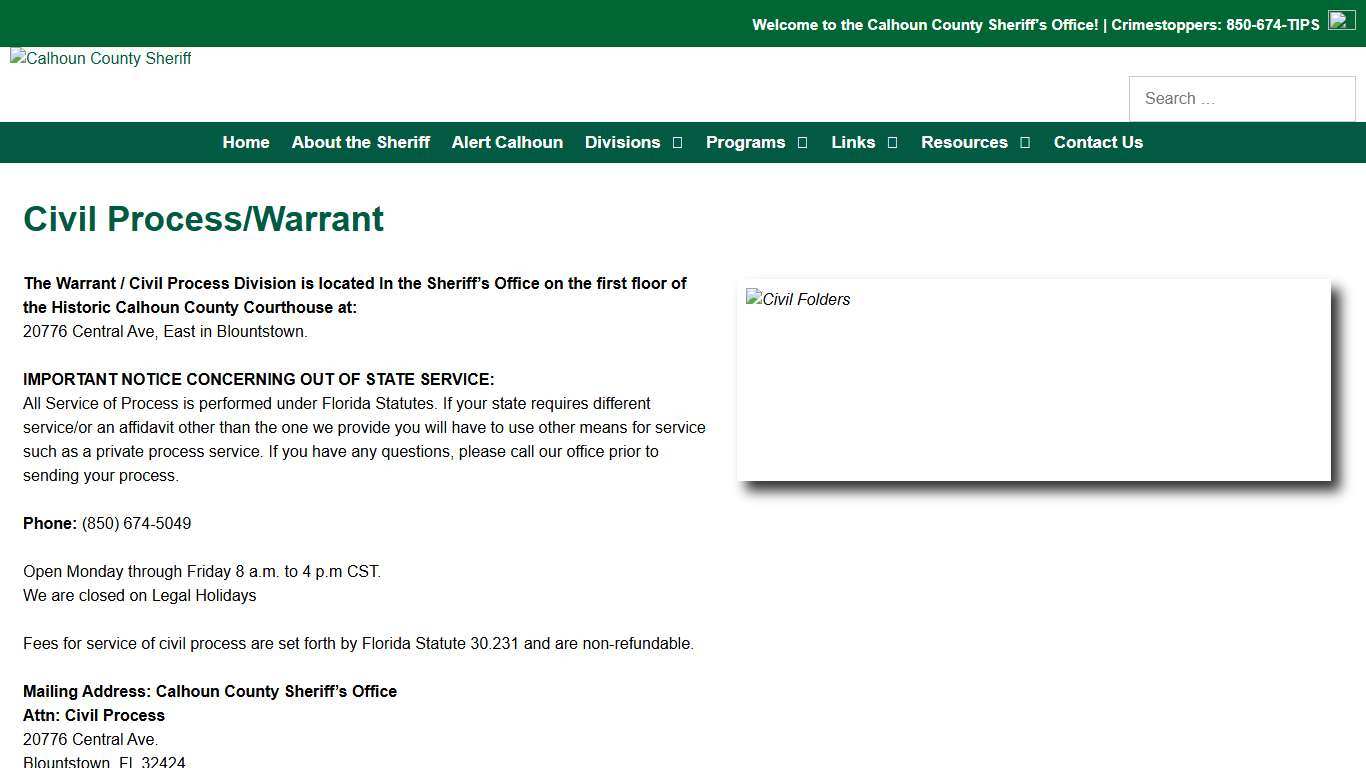Select the Home navigation item
Viewport: 1366px width, 768px height.
pyautogui.click(x=246, y=142)
